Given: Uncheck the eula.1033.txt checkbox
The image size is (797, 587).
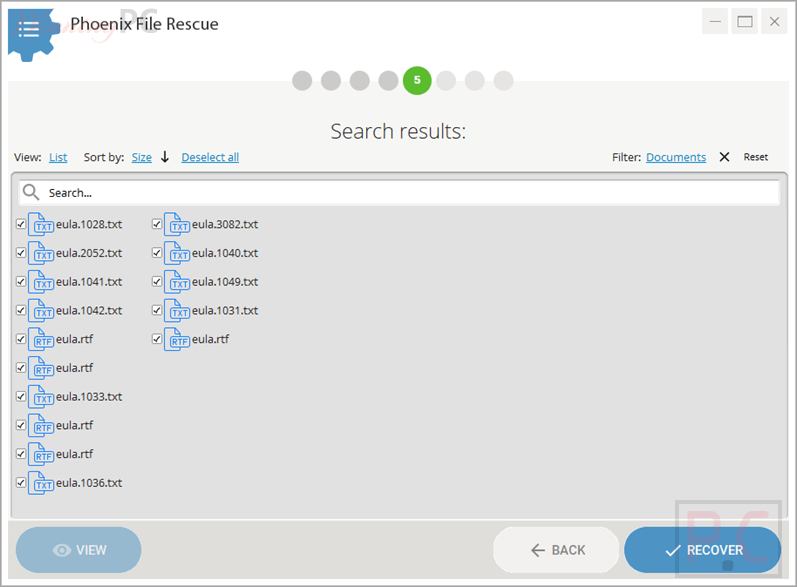Looking at the screenshot, I should click(x=21, y=396).
